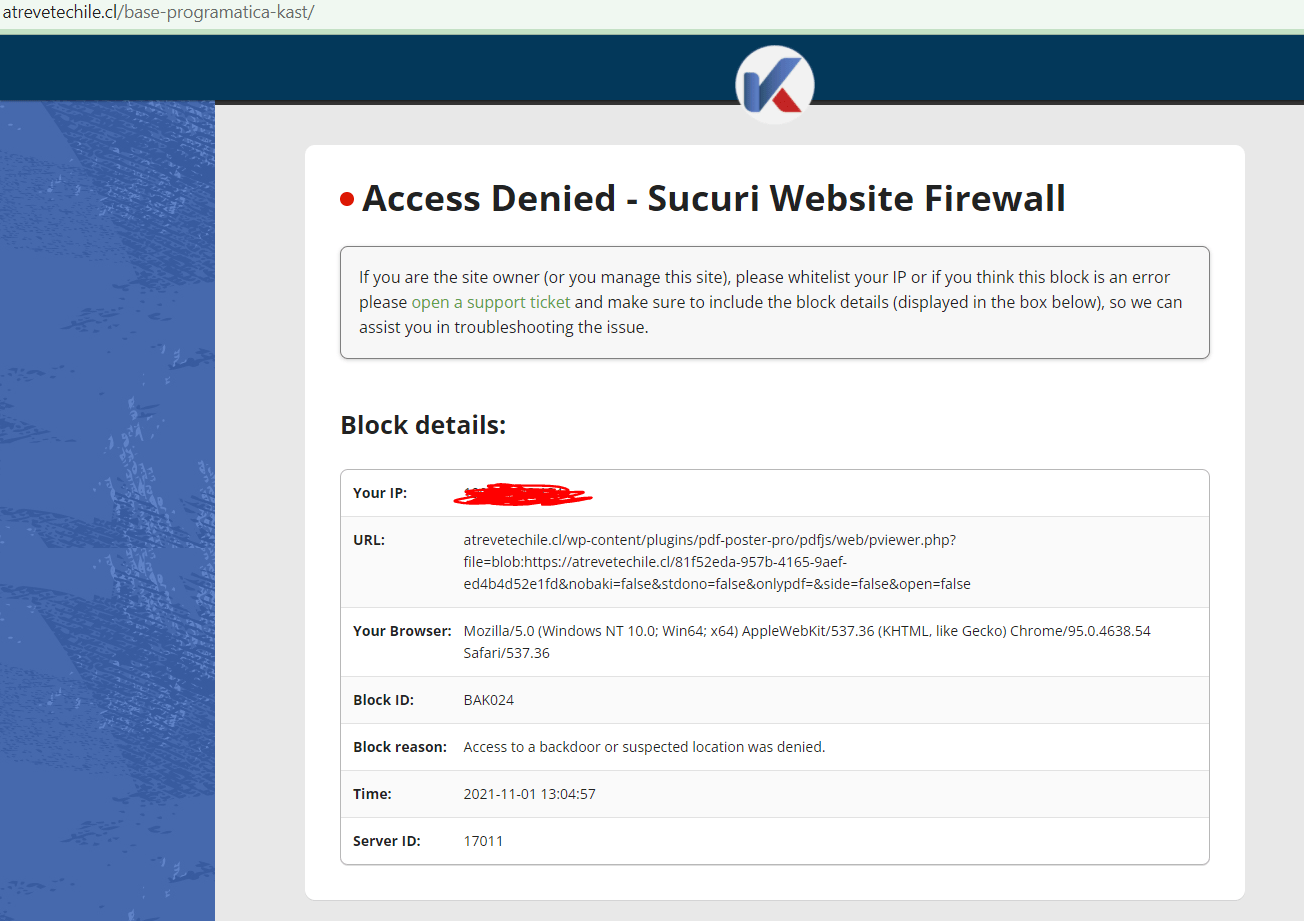Image resolution: width=1304 pixels, height=921 pixels.
Task: Click the blue textured left sidebar panel
Action: [107, 500]
